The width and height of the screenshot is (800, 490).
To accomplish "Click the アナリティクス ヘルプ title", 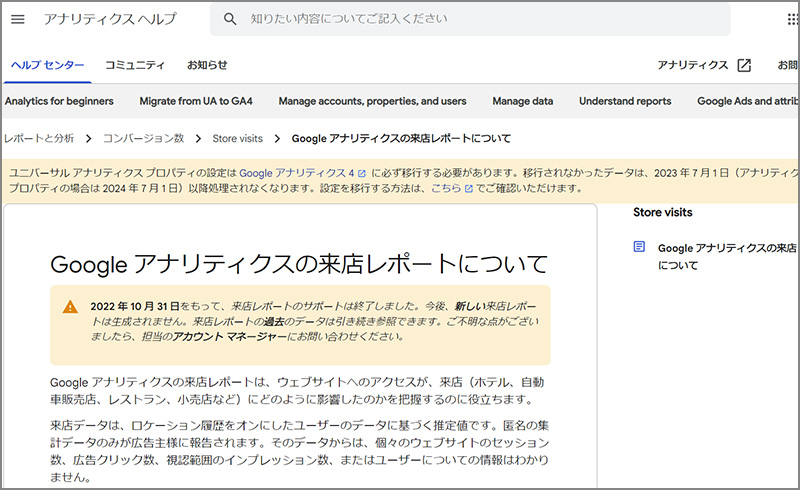I will coord(110,19).
